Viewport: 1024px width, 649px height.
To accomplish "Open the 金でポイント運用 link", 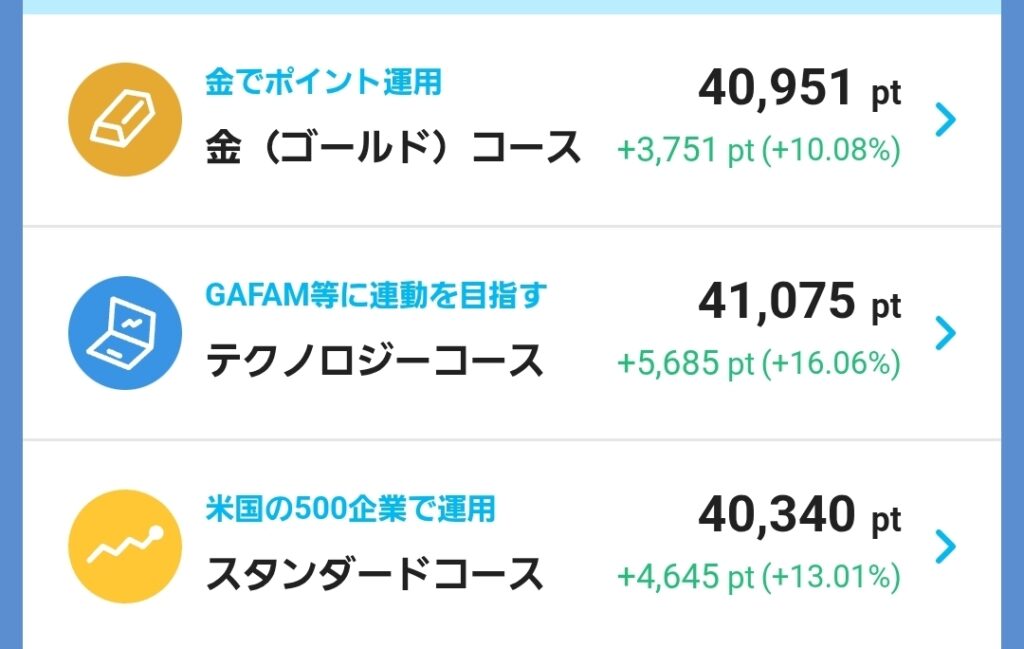I will click(323, 82).
